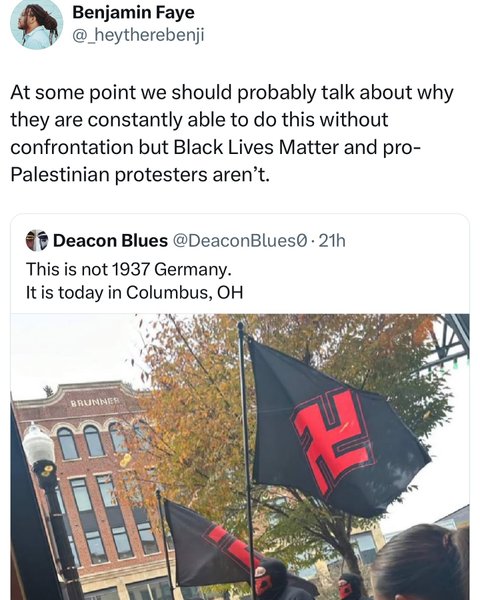Image resolution: width=480 pixels, height=600 pixels.
Task: Open the 21h timestamp of quoted tweet
Action: tap(332, 241)
